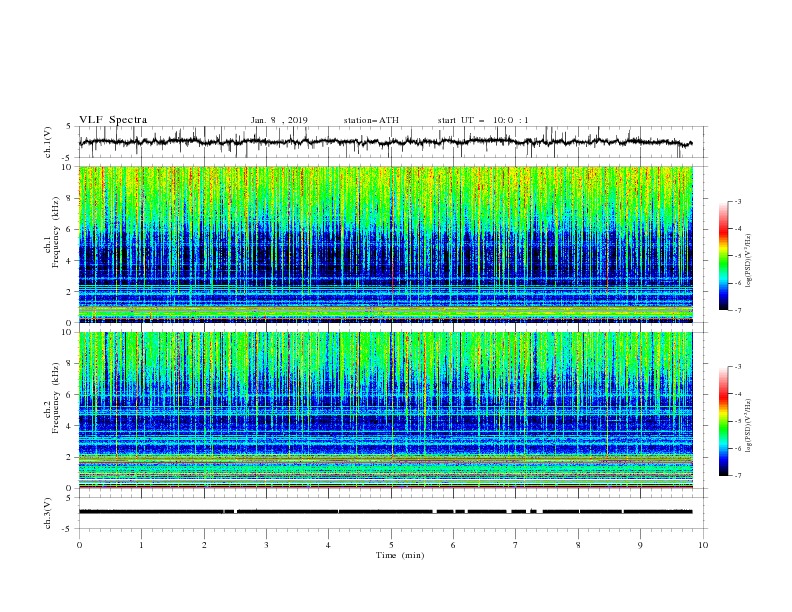Click the "ch.1(V)" waveform axis label

tap(48, 142)
